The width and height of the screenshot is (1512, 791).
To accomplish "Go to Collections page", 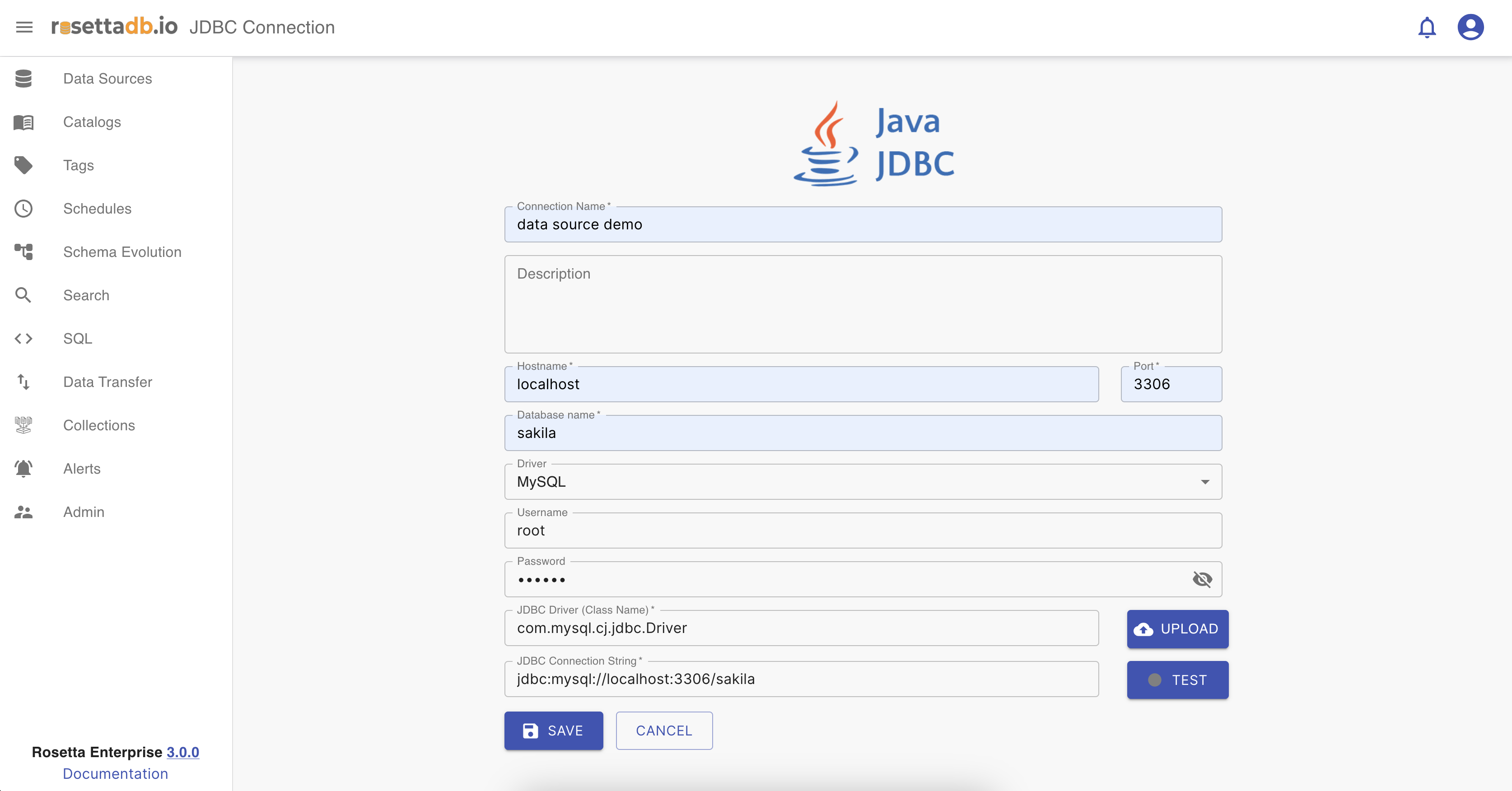I will (98, 425).
